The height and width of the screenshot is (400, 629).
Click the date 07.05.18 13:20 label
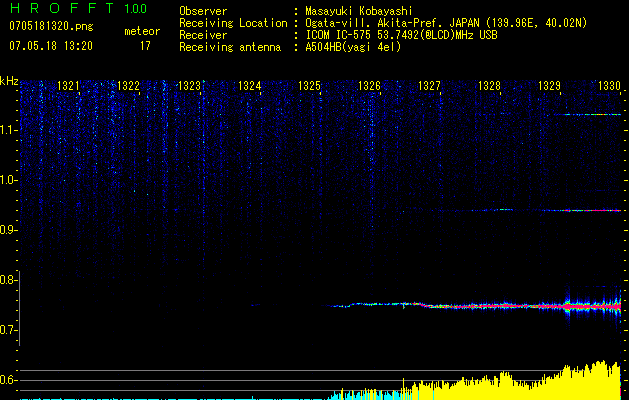[50, 45]
